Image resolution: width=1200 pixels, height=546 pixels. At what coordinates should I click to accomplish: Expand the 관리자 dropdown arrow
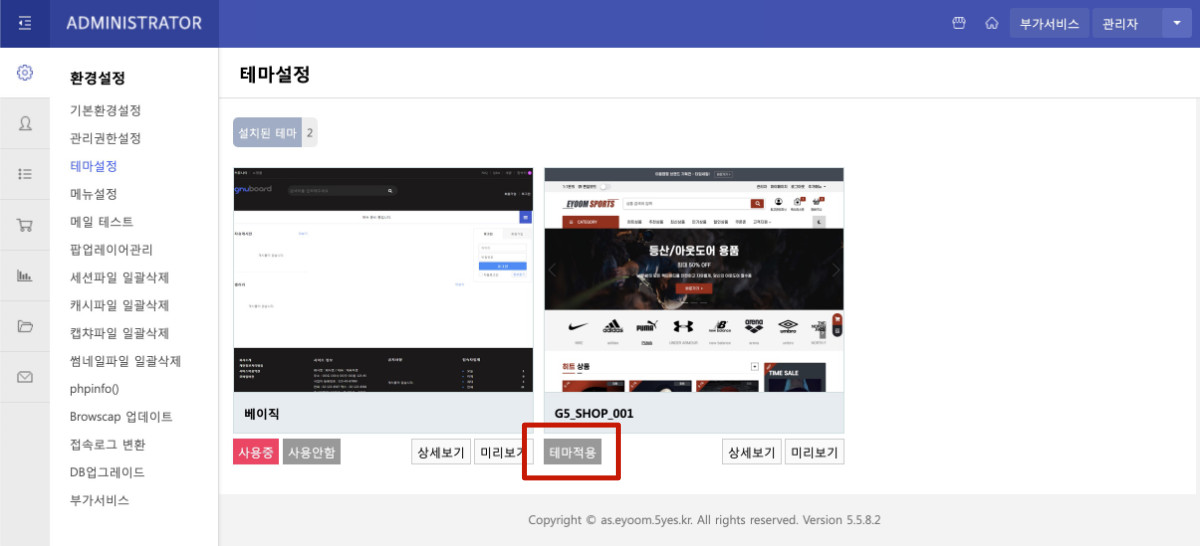click(x=1176, y=23)
